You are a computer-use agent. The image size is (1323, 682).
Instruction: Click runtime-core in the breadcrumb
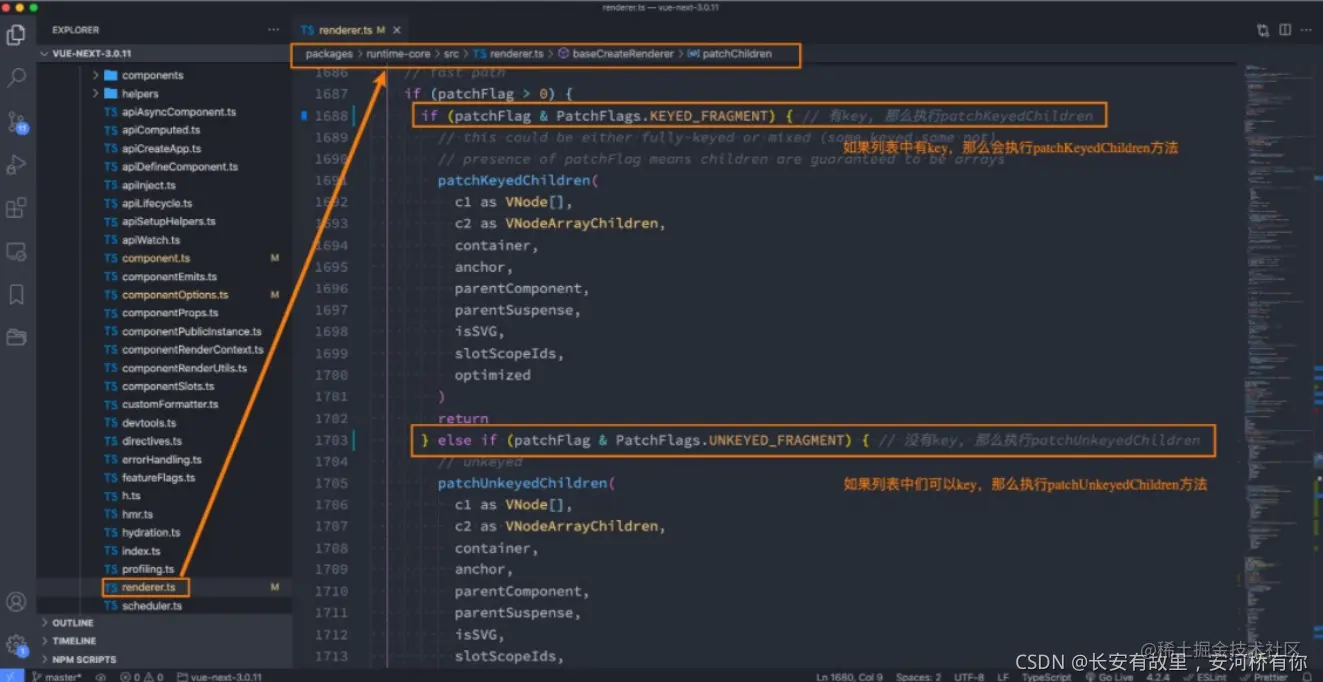(398, 54)
